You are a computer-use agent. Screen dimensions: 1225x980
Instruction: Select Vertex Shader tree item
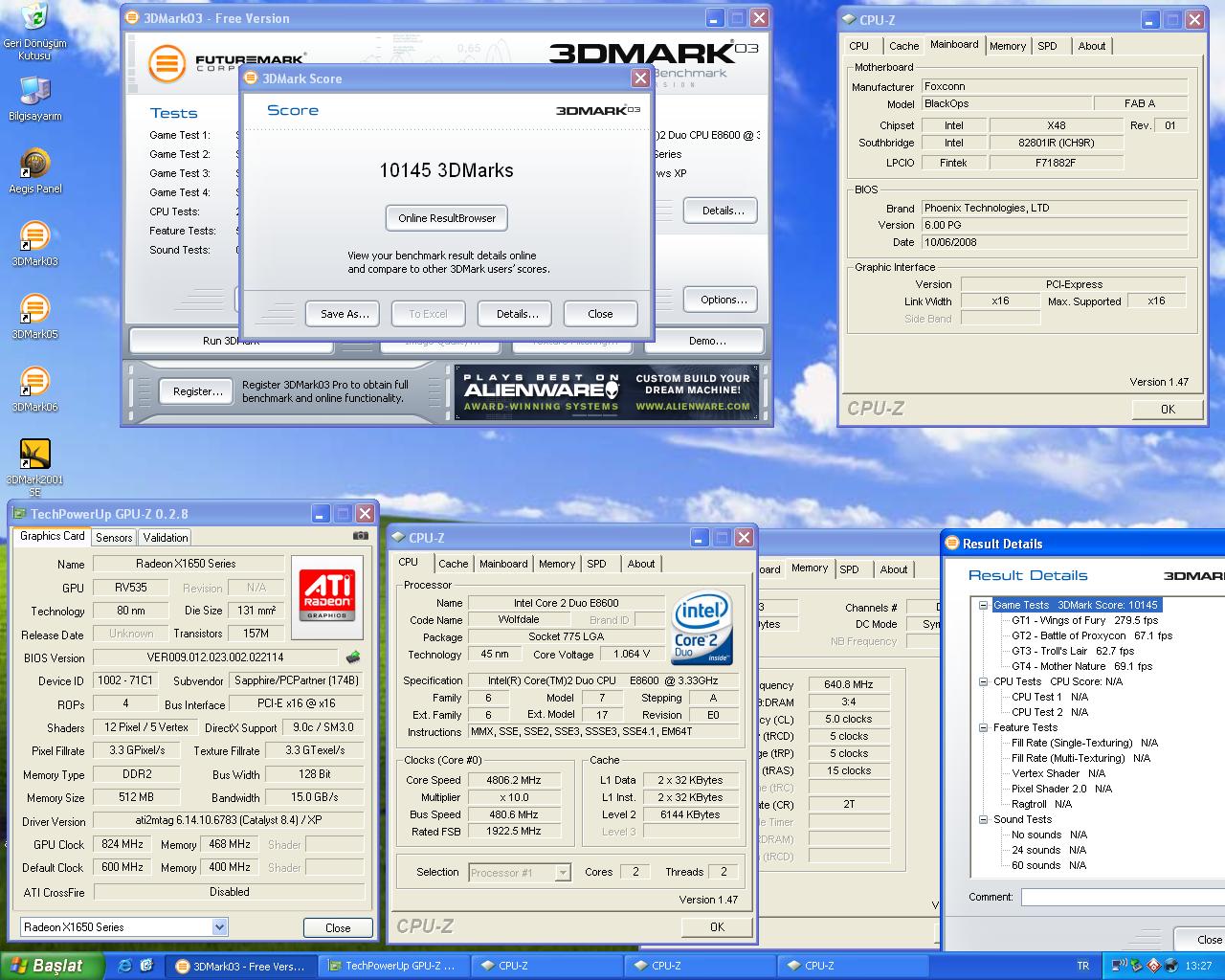1058,773
